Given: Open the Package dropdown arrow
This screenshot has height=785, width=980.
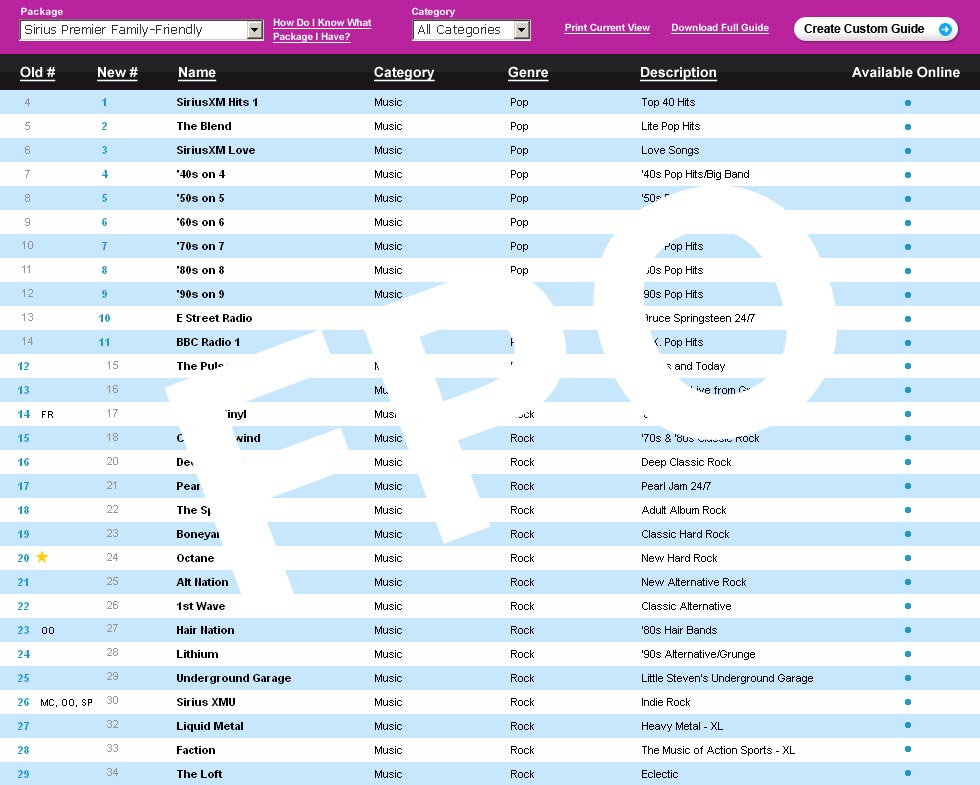Looking at the screenshot, I should click(x=254, y=29).
